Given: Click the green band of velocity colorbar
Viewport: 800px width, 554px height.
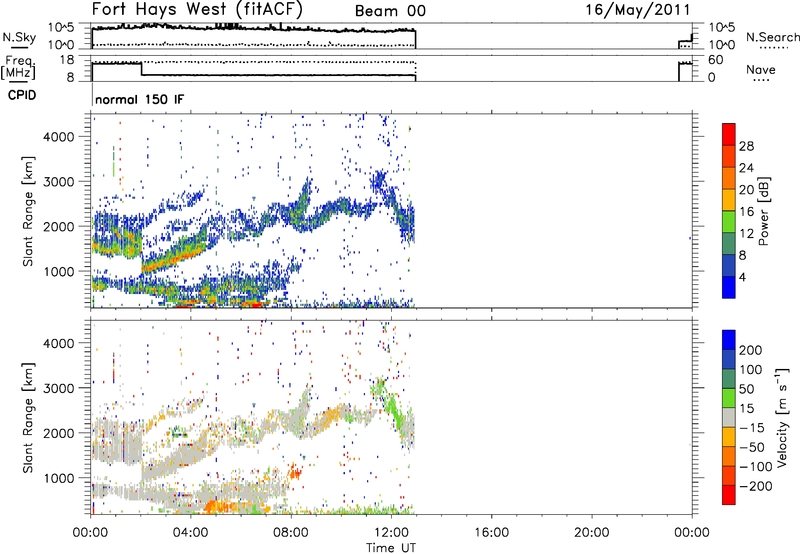Looking at the screenshot, I should [x=729, y=397].
